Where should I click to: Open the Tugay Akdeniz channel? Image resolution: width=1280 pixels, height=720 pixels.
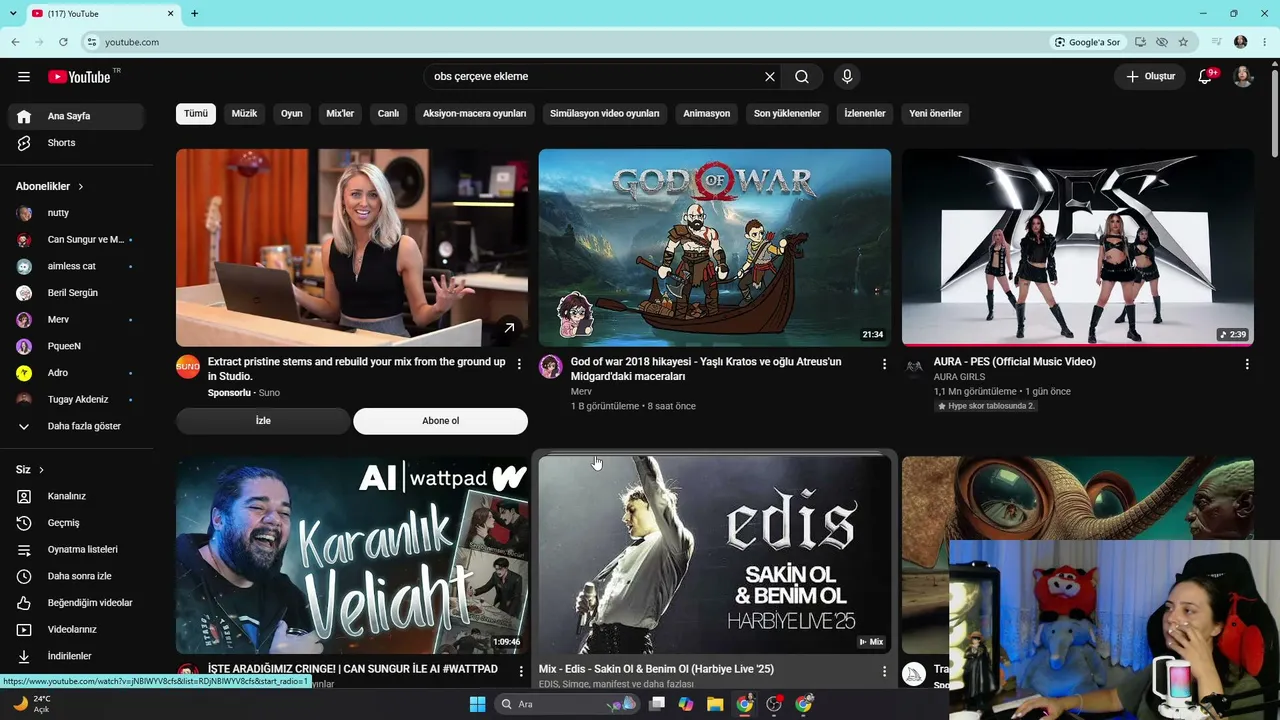click(76, 400)
